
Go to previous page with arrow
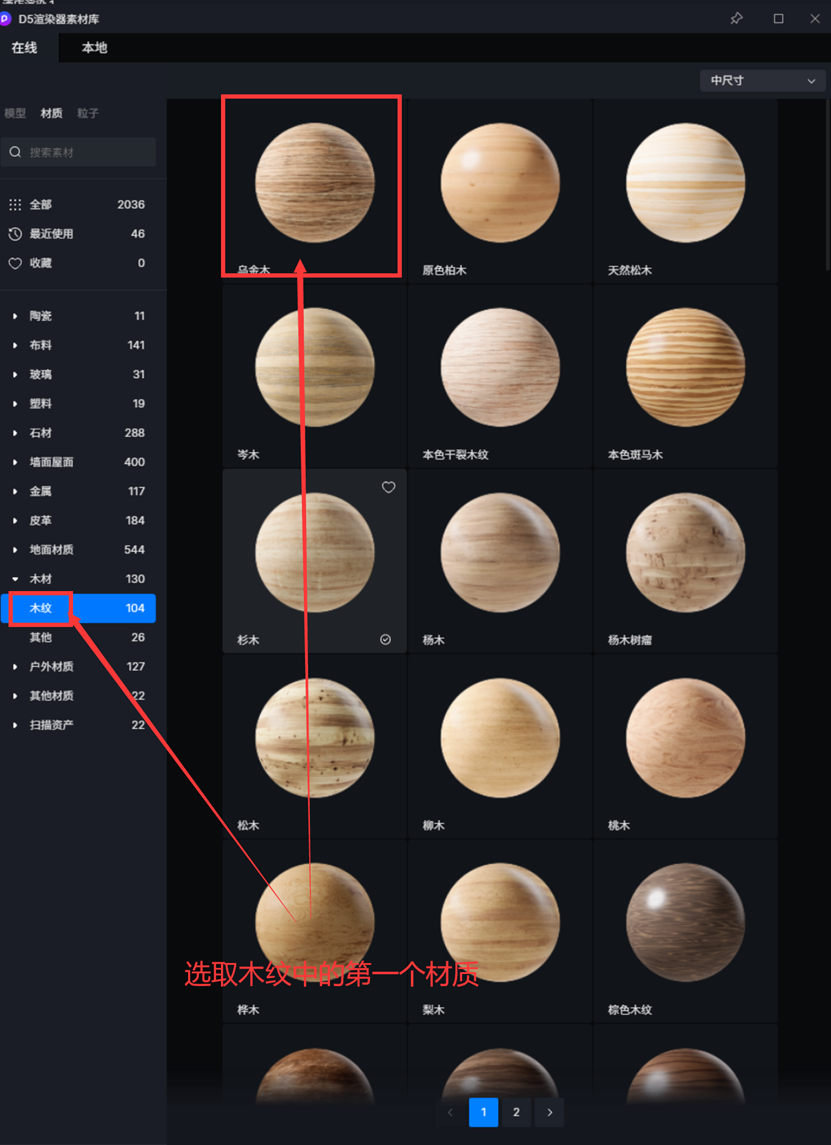coord(450,1112)
